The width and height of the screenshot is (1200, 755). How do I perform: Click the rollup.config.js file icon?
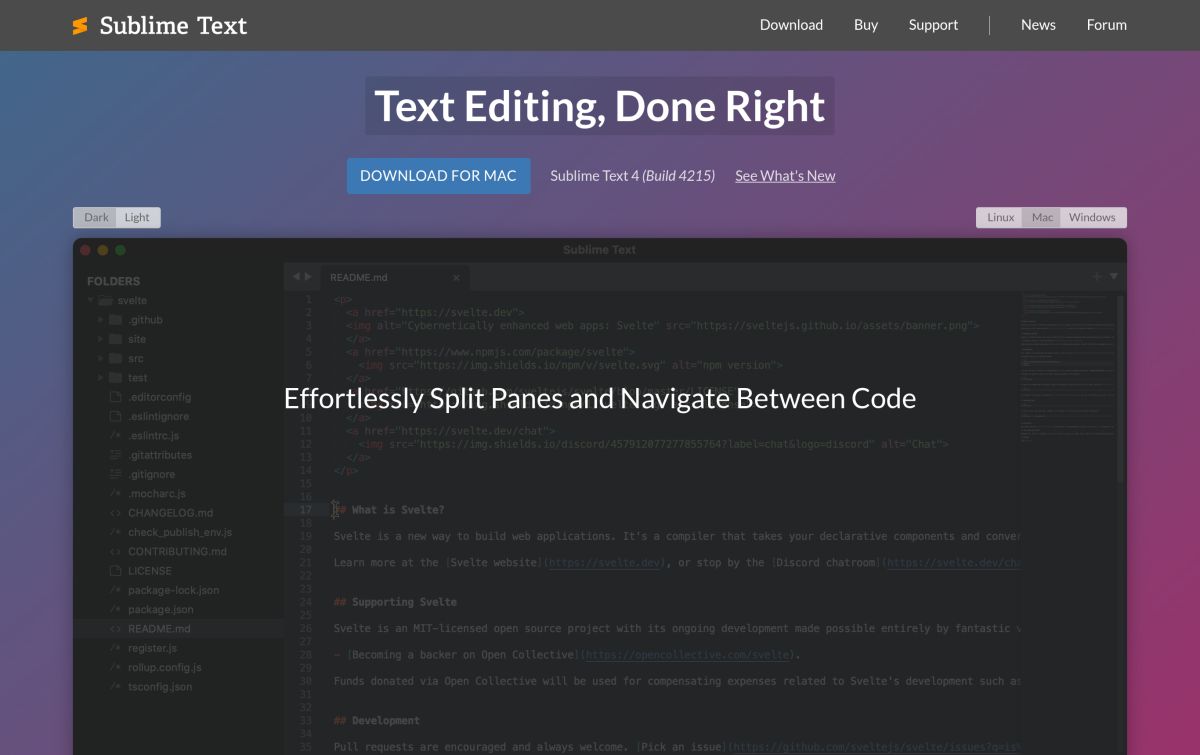(116, 667)
